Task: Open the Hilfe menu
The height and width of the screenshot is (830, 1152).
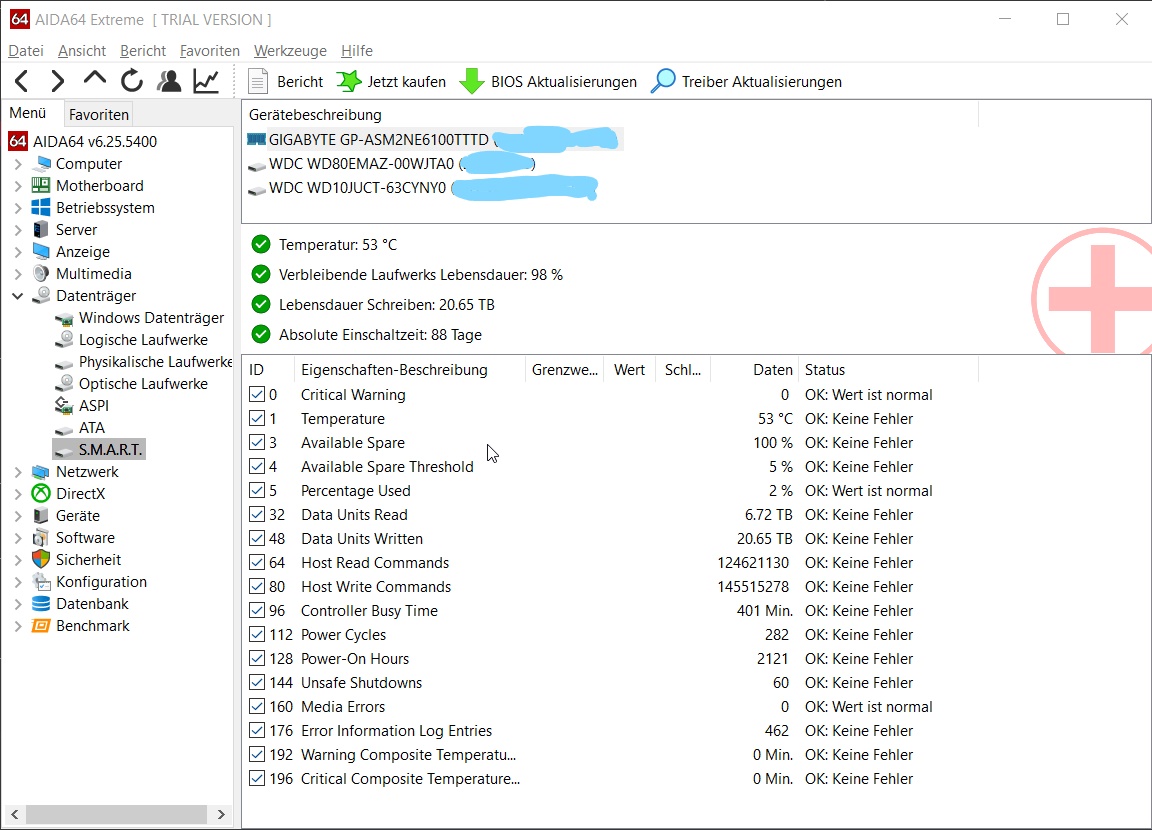Action: (356, 51)
